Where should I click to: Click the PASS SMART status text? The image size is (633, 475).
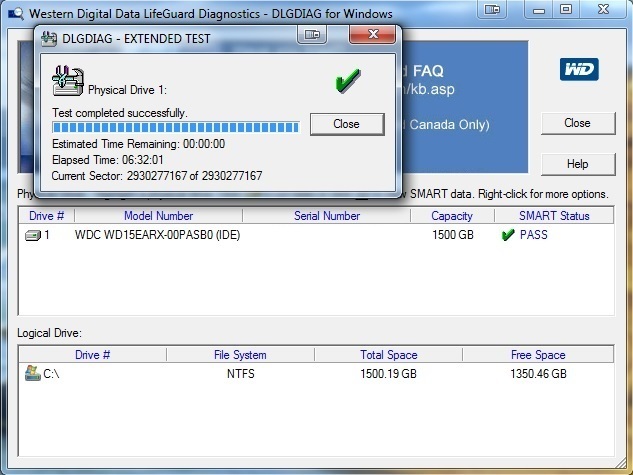coord(534,235)
